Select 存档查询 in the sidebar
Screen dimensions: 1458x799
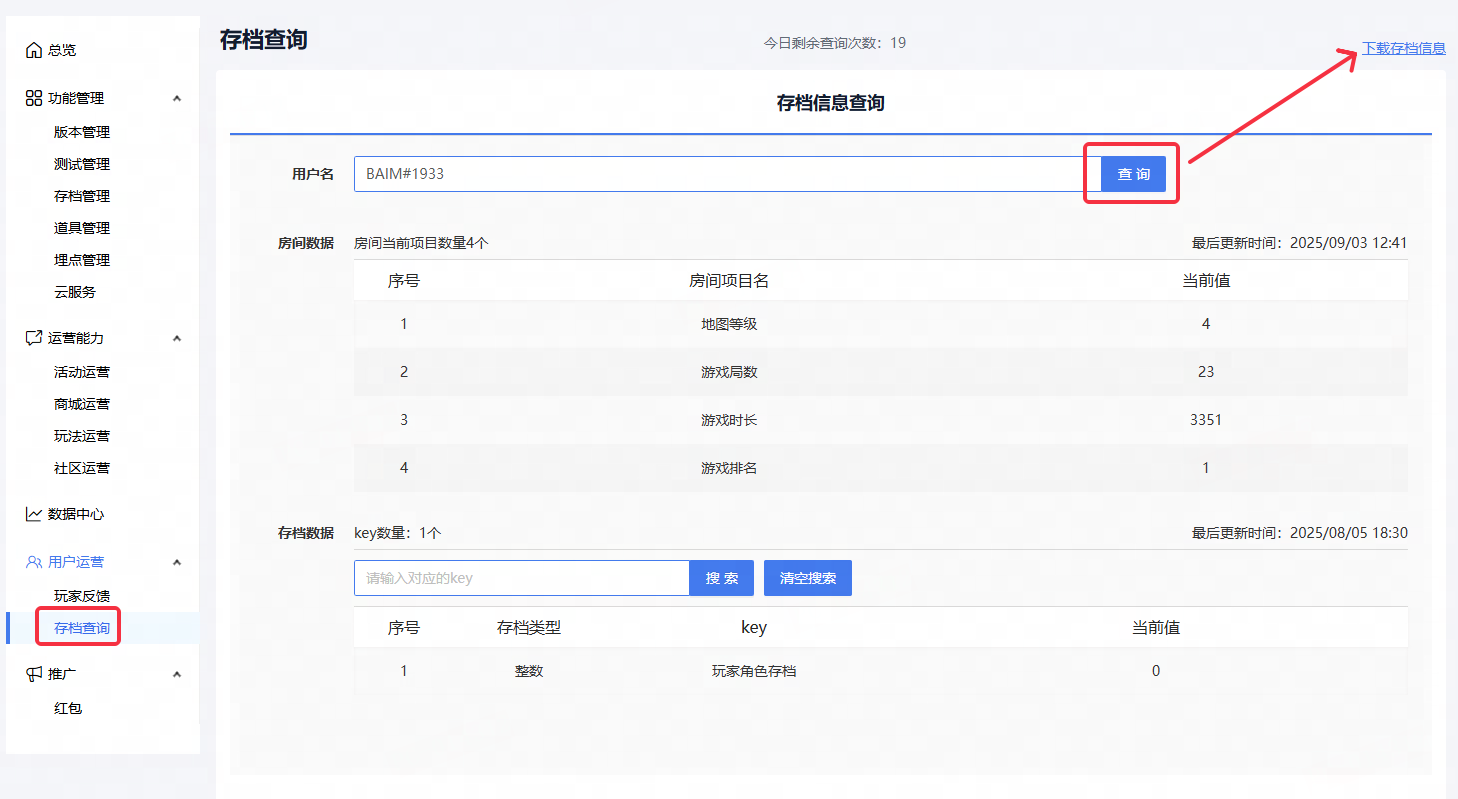[x=82, y=628]
